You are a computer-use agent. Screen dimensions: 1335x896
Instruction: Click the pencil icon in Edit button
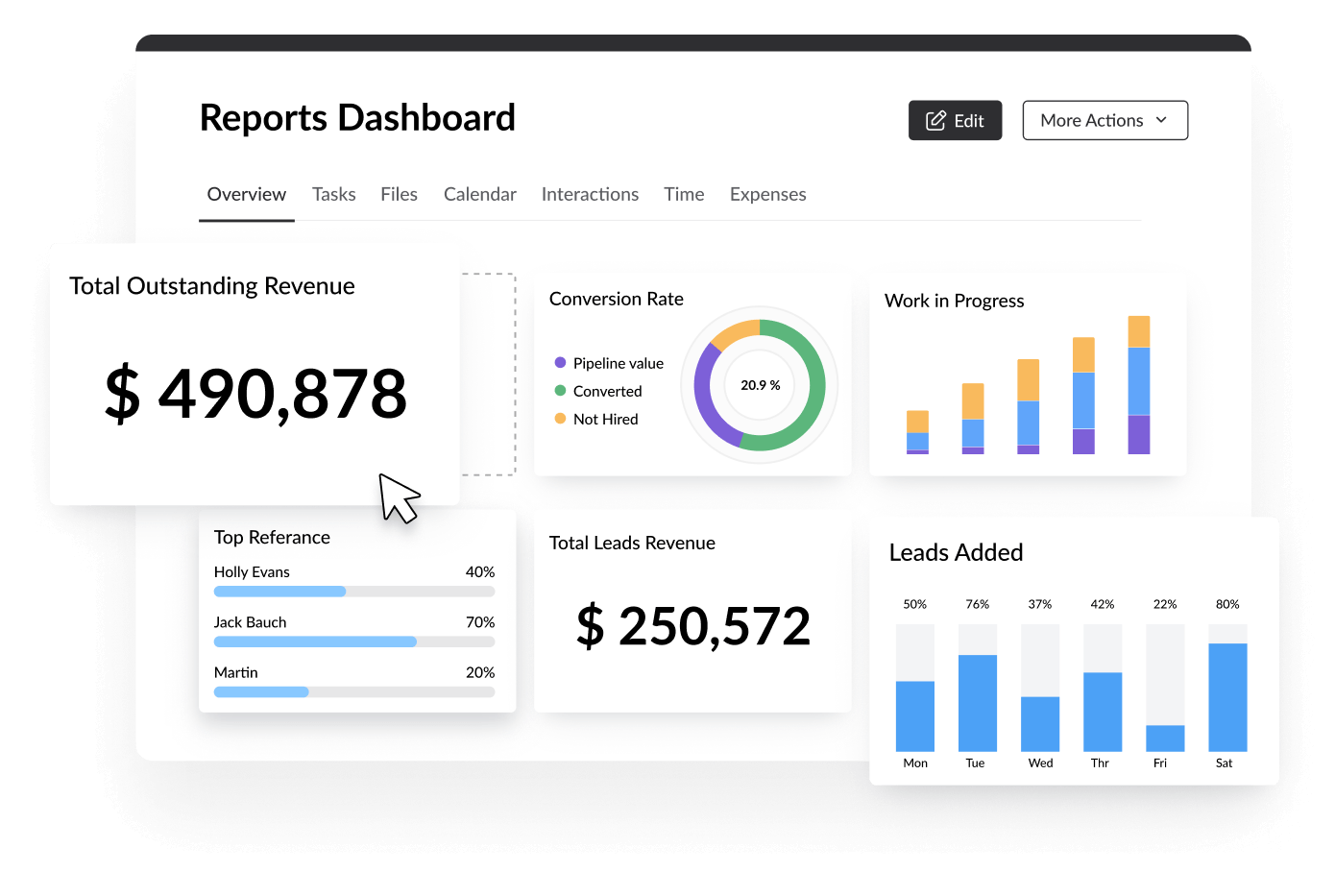(934, 121)
